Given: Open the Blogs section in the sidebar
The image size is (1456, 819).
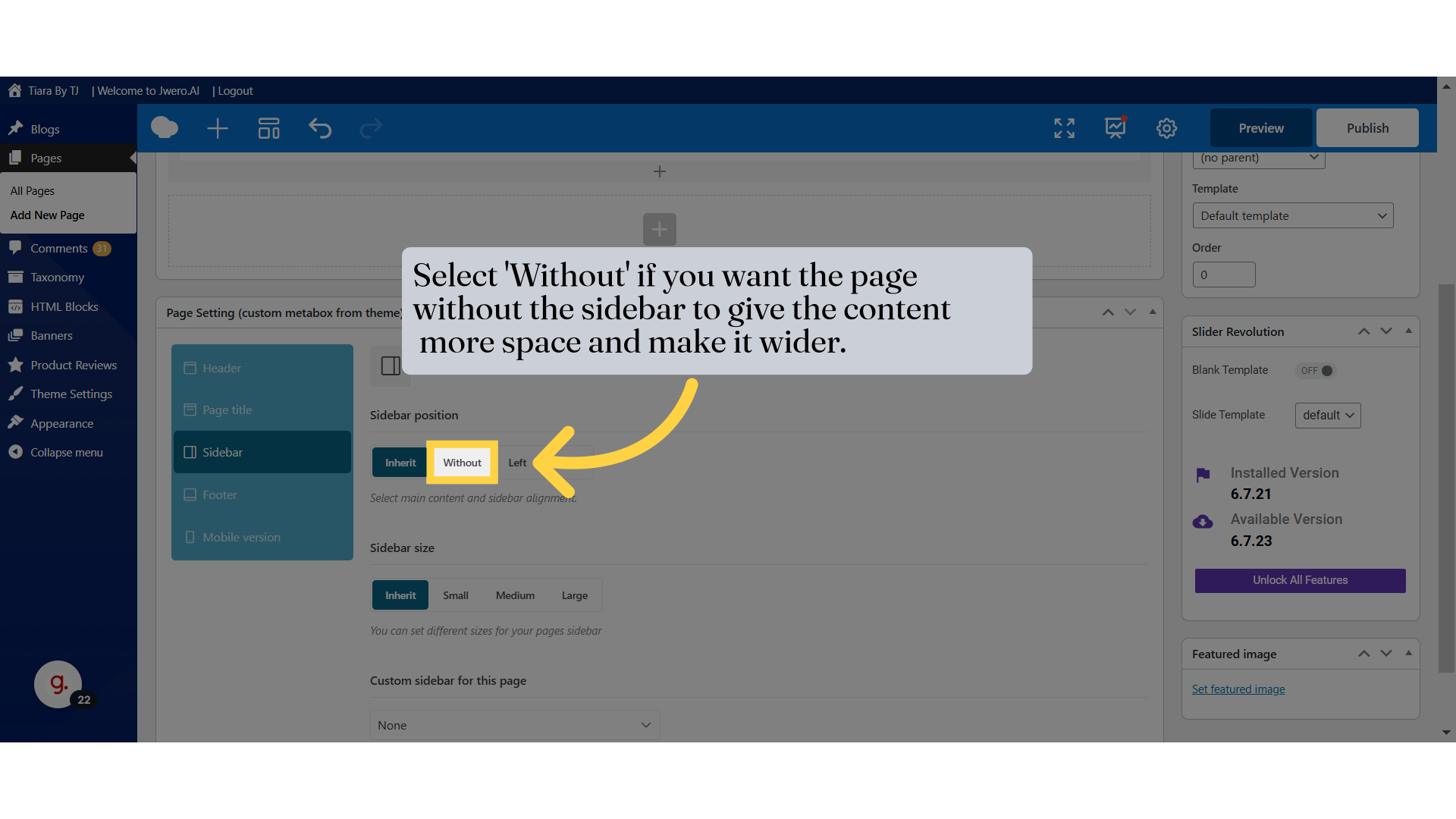Looking at the screenshot, I should pyautogui.click(x=44, y=129).
